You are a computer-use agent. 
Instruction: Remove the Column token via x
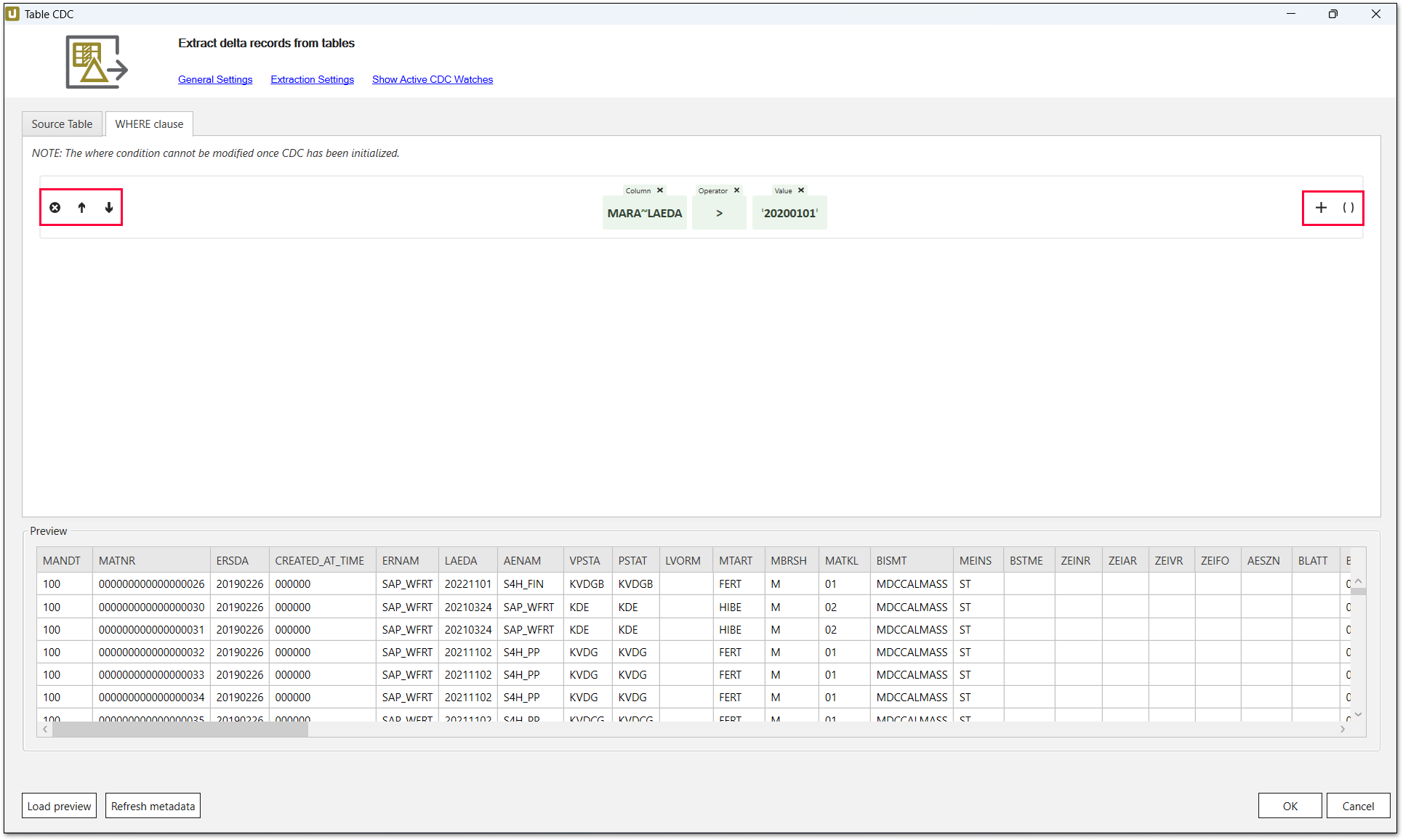point(660,190)
